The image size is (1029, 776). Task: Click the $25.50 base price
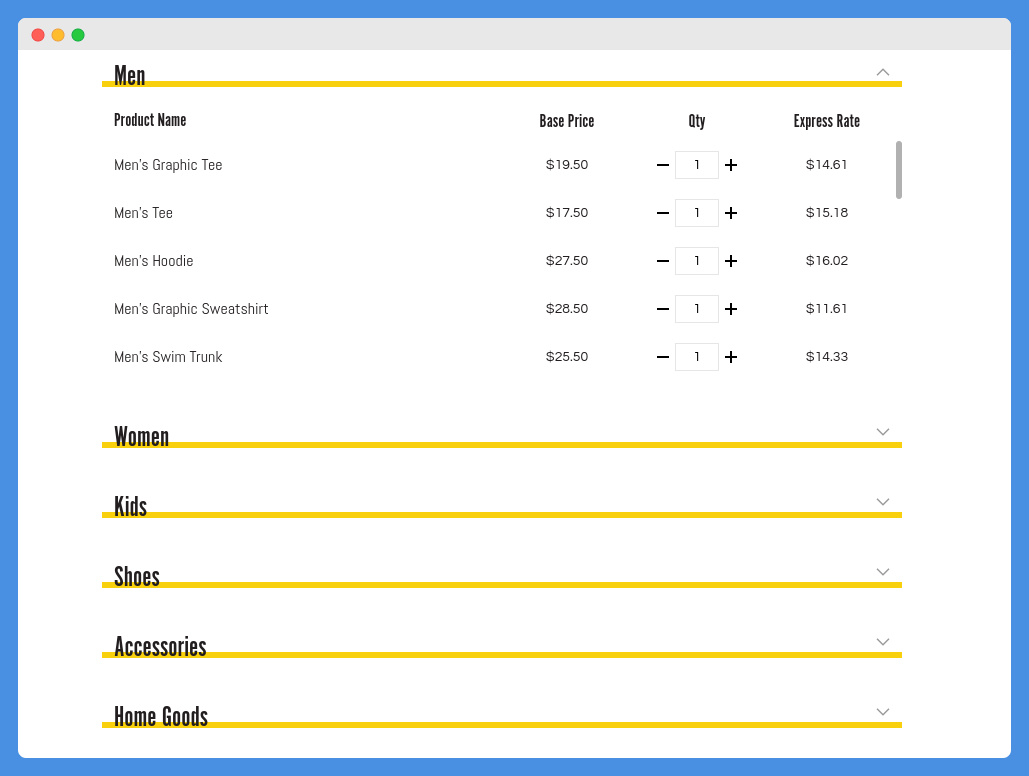pyautogui.click(x=567, y=356)
